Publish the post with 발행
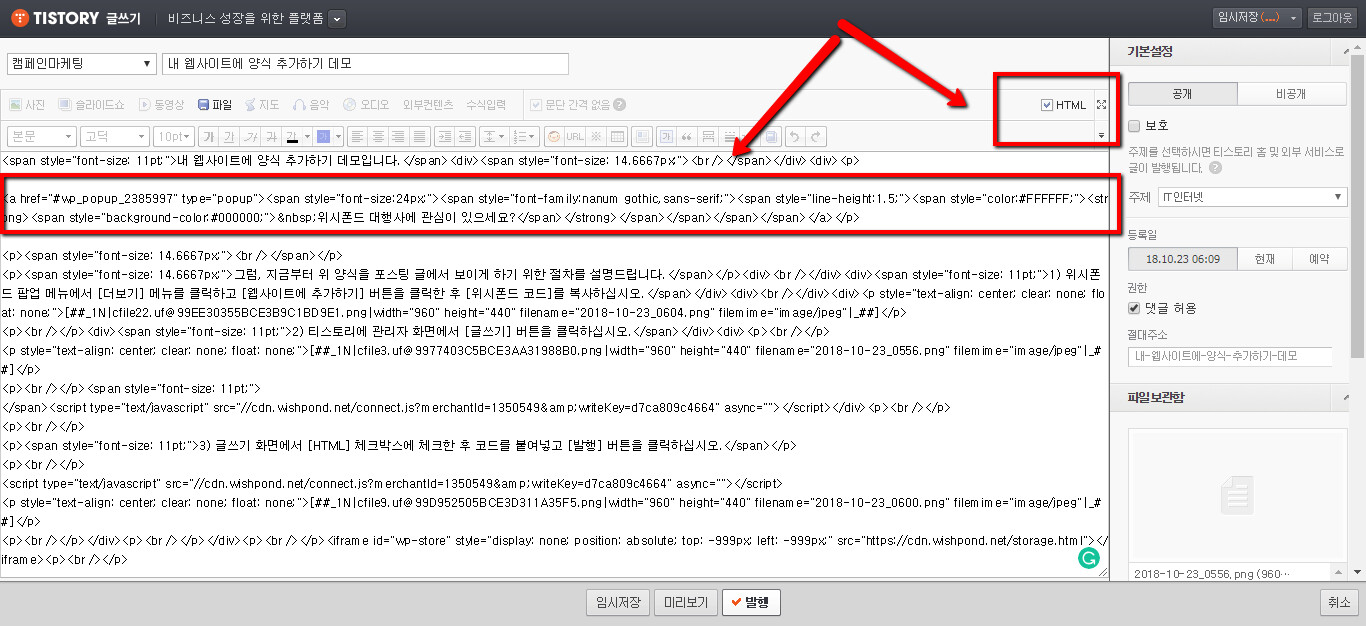 click(751, 602)
